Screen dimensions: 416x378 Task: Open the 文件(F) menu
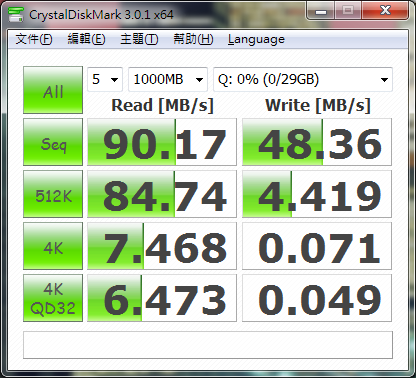[34, 39]
